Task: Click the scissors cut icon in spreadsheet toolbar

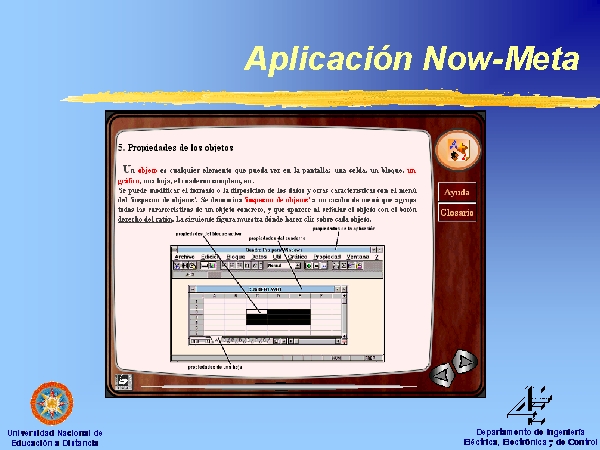Action: point(178,266)
